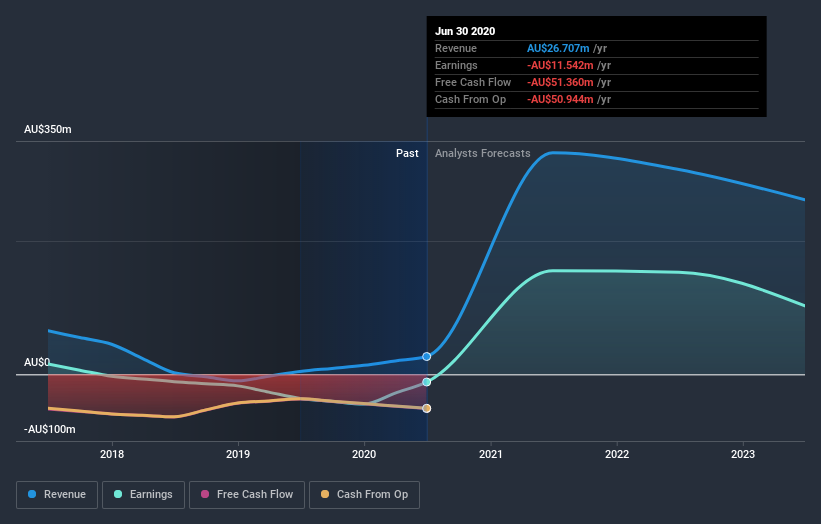The width and height of the screenshot is (821, 524).
Task: Toggle the Free Cash Flow legend button
Action: click(247, 495)
